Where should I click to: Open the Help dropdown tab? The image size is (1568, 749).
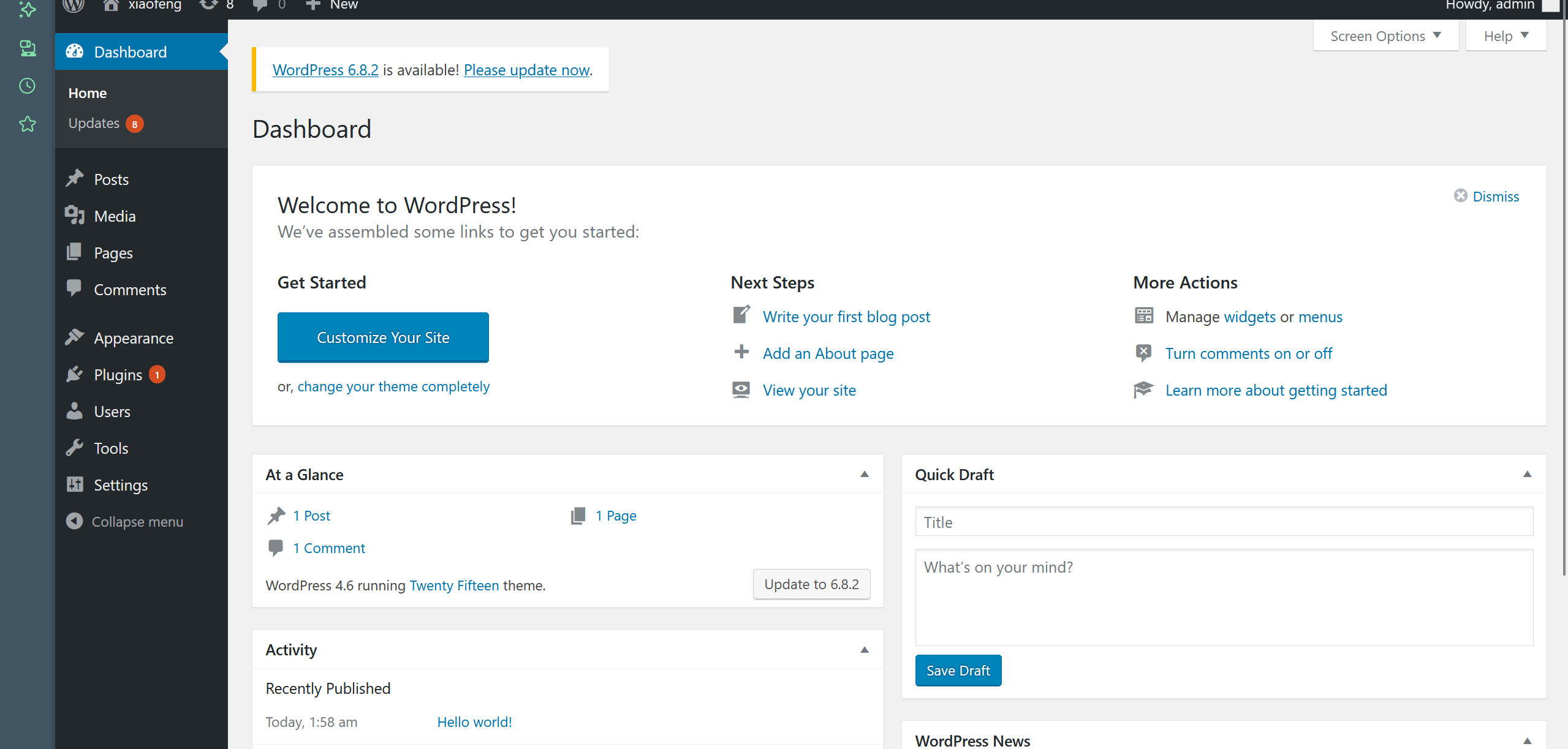tap(1506, 36)
